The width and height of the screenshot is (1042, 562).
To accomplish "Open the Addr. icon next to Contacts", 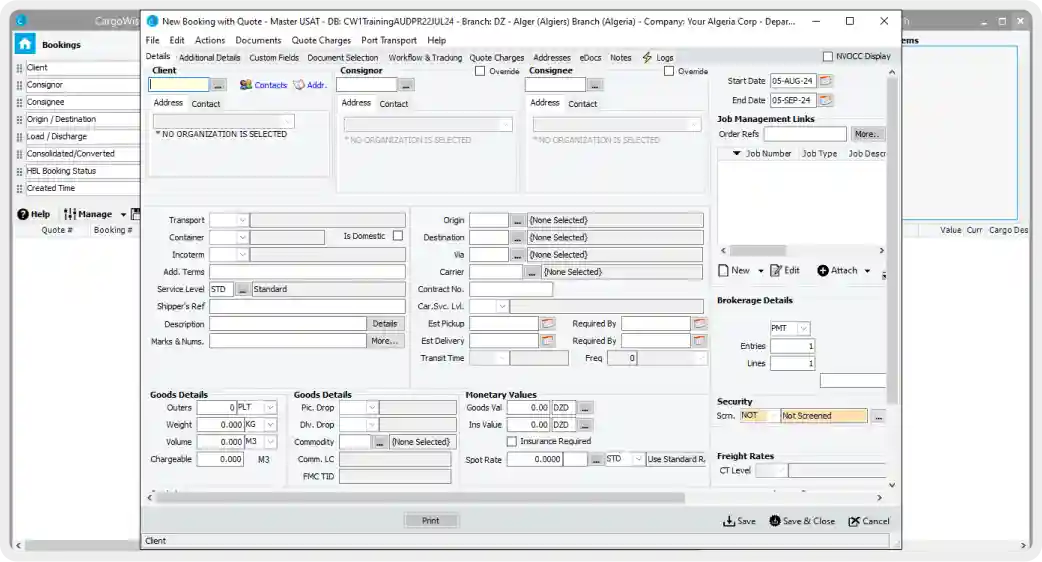I will [x=298, y=85].
